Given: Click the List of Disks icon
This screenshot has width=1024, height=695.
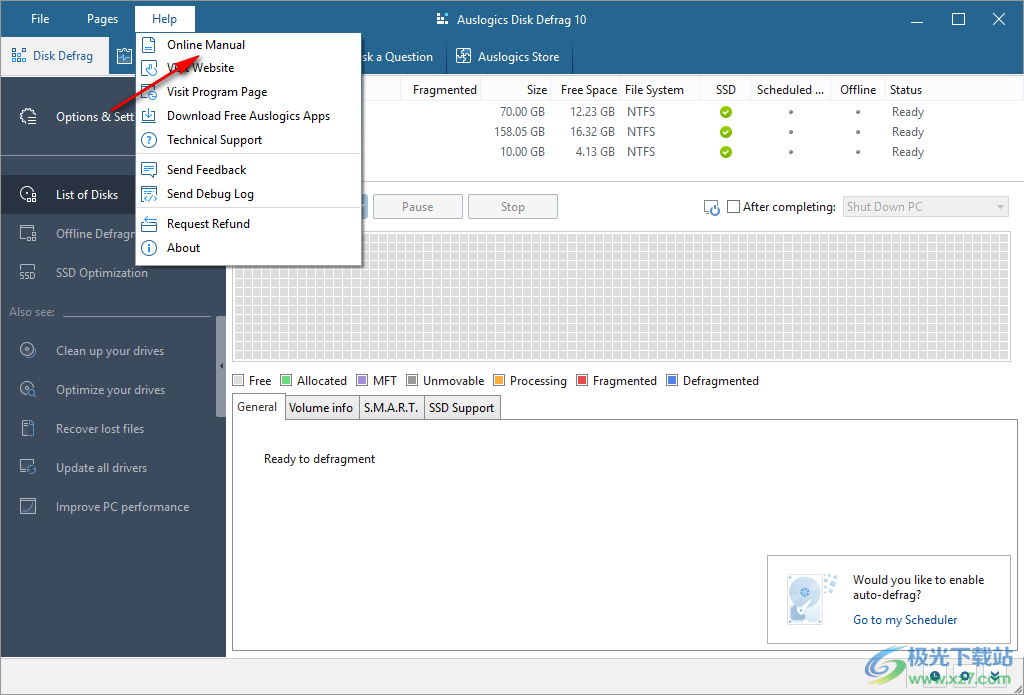Looking at the screenshot, I should point(28,194).
